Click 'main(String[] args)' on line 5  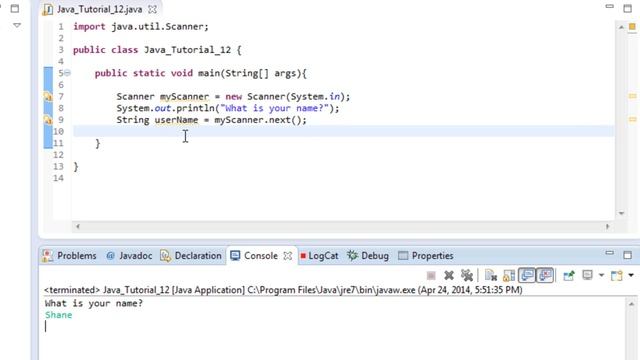click(250, 73)
